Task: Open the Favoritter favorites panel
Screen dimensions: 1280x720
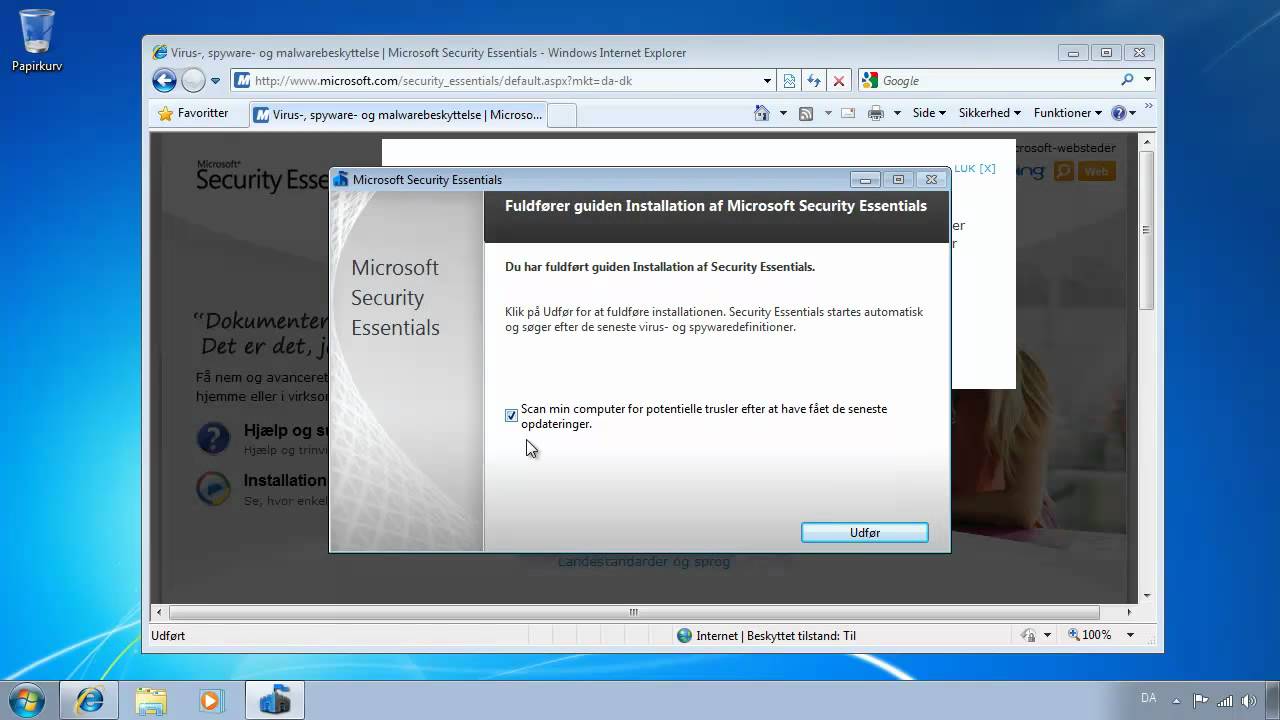Action: (193, 113)
